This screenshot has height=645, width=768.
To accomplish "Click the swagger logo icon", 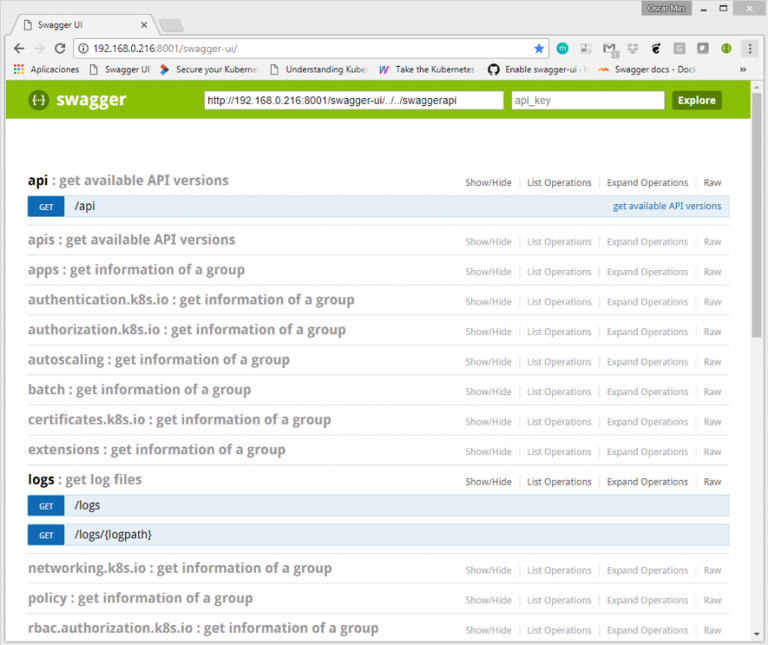I will tap(38, 100).
